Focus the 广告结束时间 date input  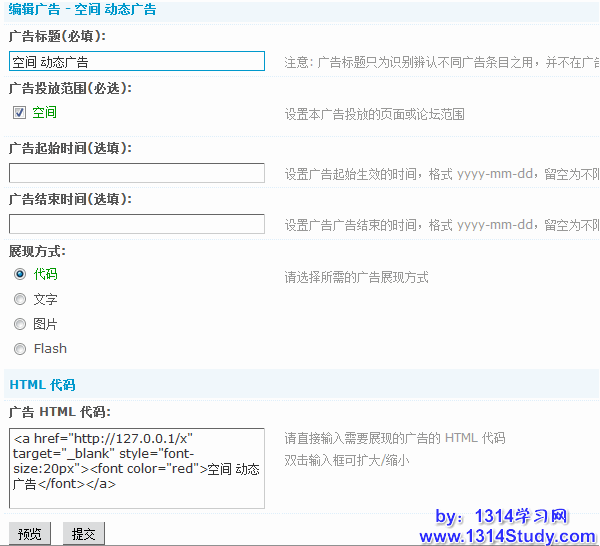pyautogui.click(x=136, y=224)
